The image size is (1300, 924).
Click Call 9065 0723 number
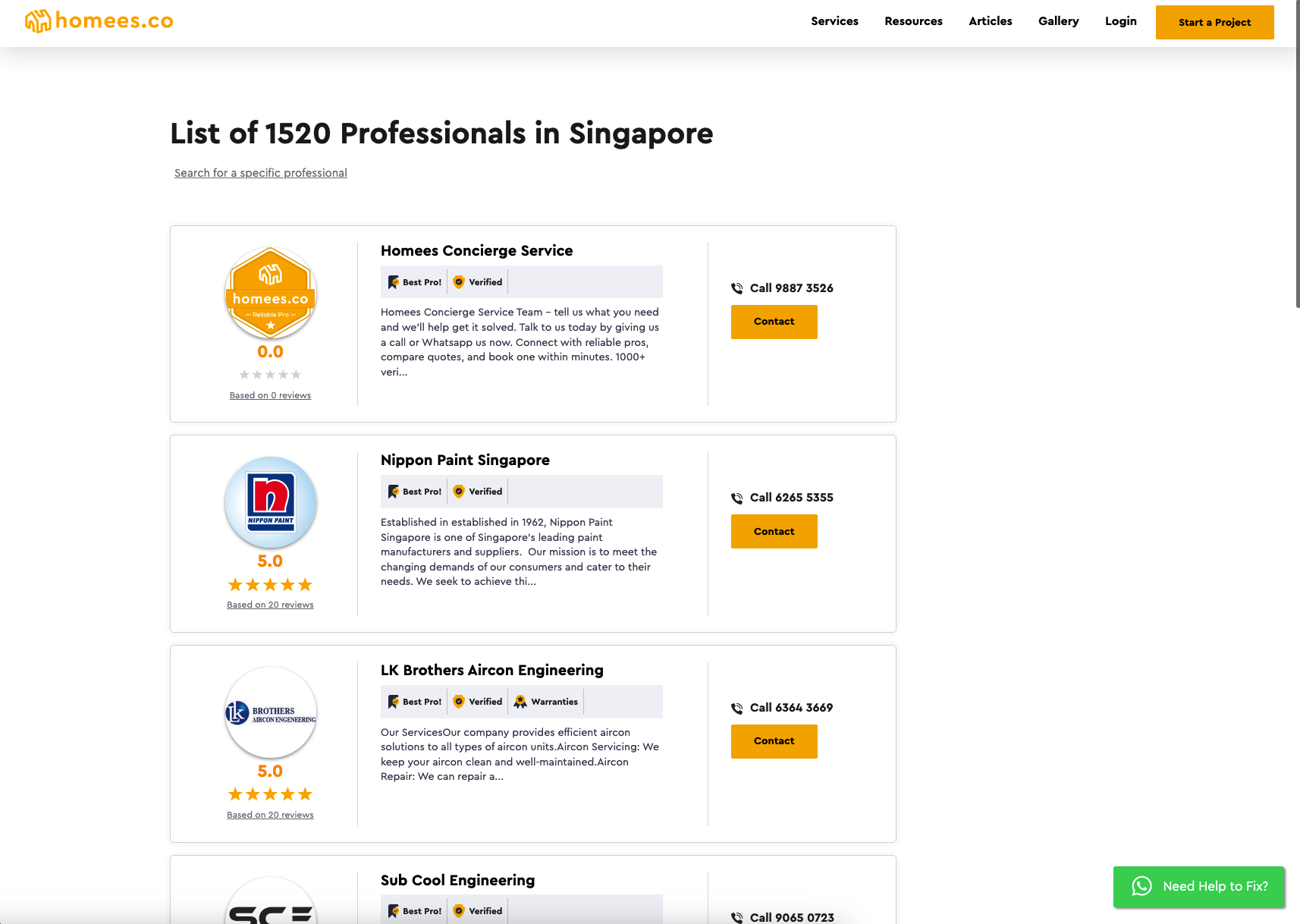coord(792,917)
